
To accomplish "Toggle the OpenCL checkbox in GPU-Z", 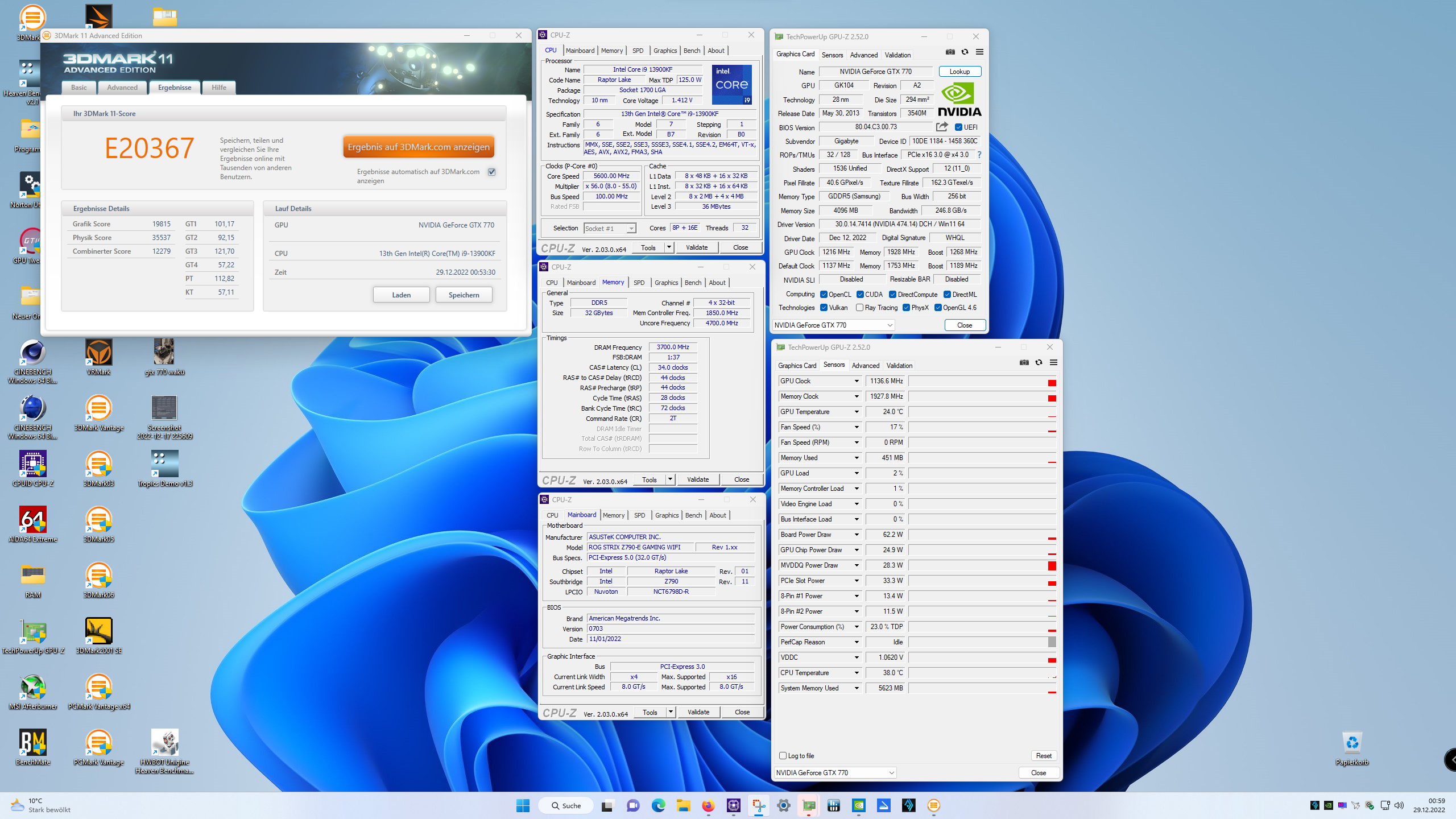I will pos(824,294).
